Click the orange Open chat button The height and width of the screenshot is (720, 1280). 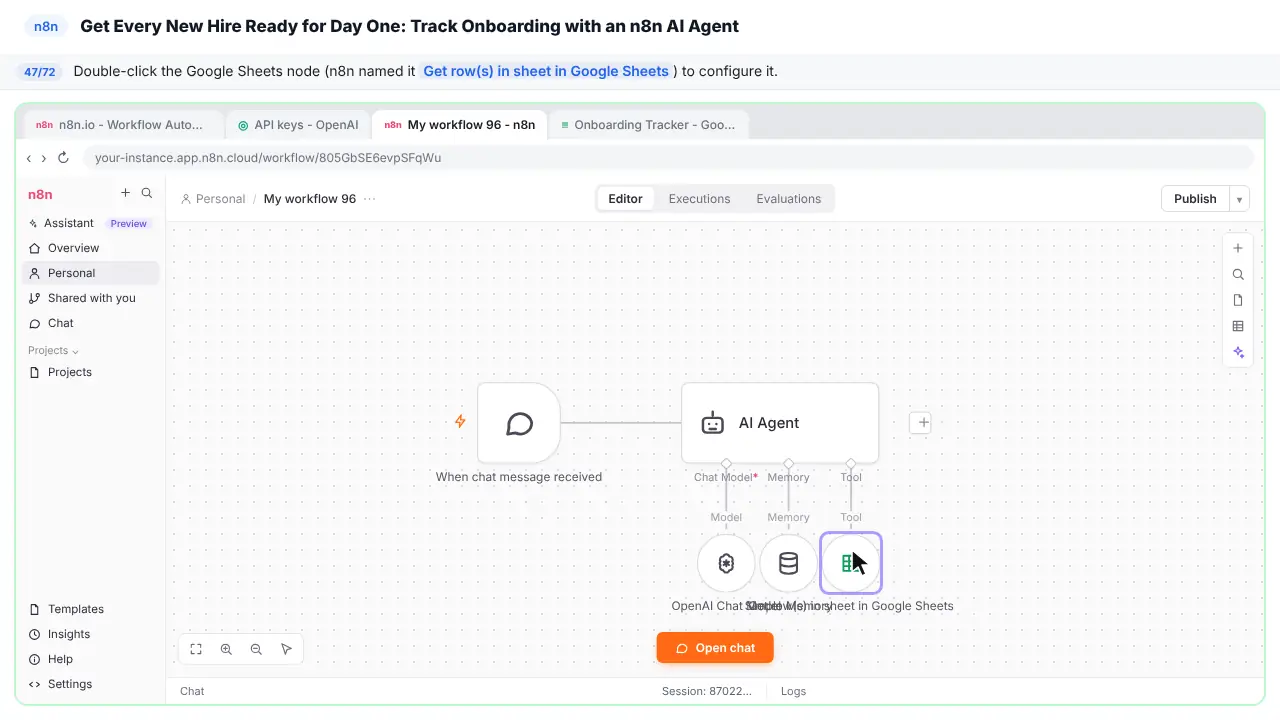point(715,648)
